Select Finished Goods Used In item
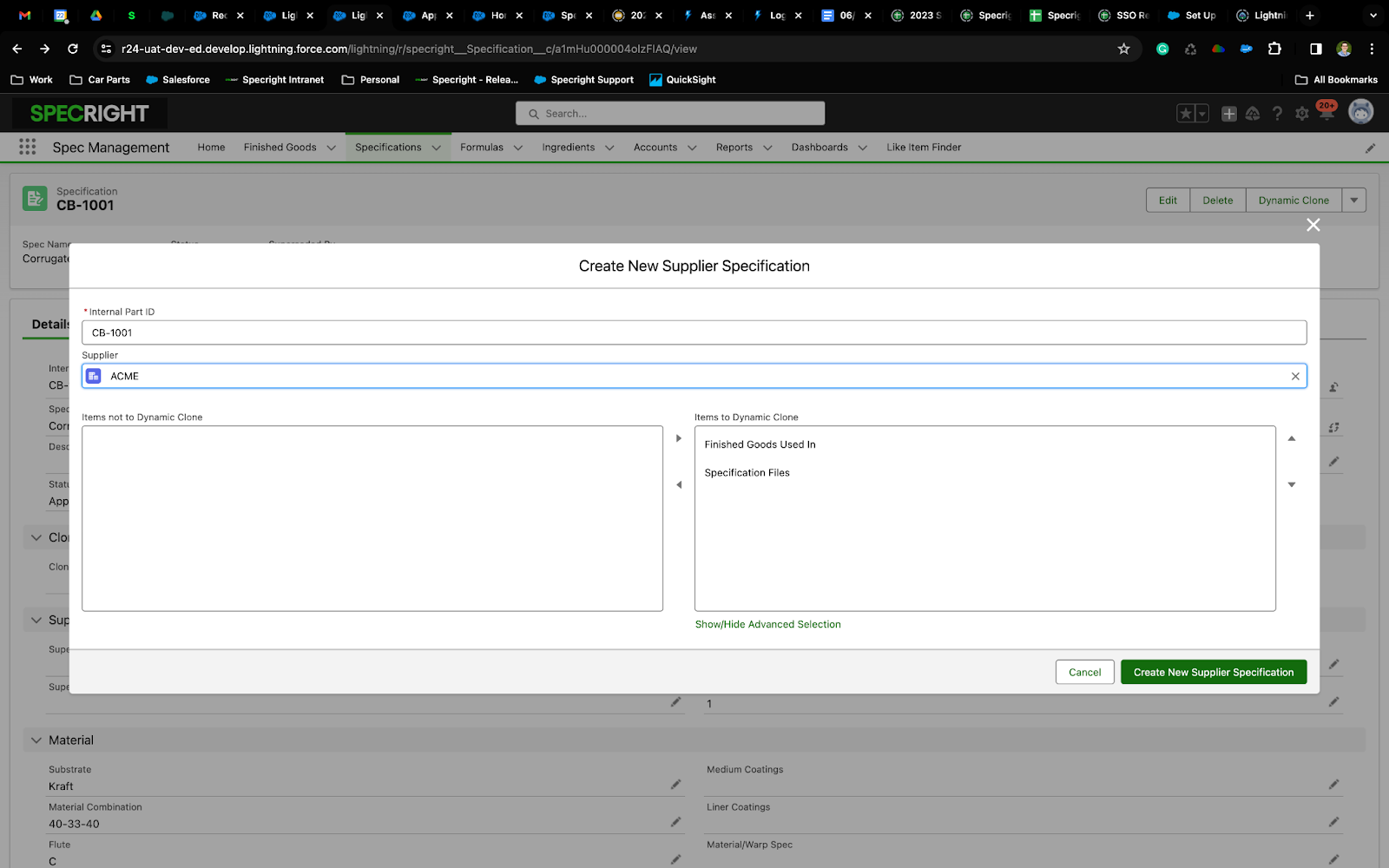The image size is (1389, 868). pos(984,444)
